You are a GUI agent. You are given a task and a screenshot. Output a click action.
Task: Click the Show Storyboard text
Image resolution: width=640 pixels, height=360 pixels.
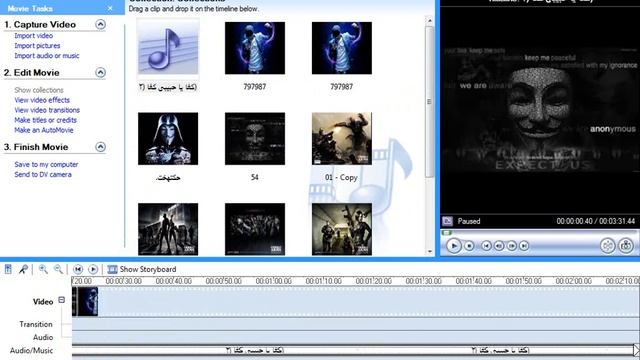tap(148, 269)
